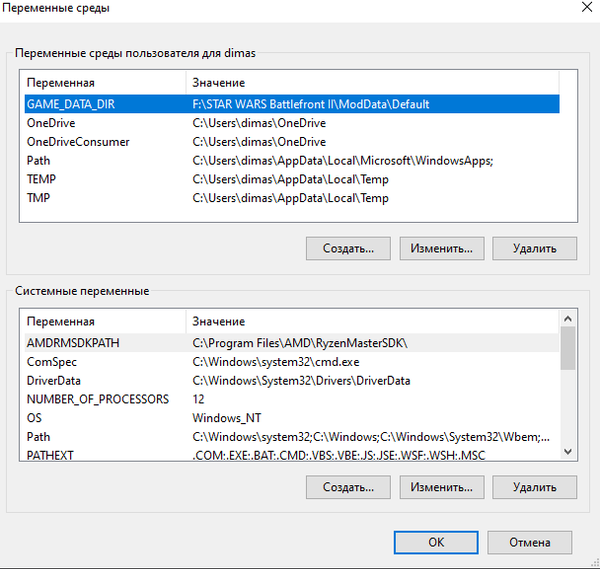Edit the selected system variable

click(x=442, y=487)
